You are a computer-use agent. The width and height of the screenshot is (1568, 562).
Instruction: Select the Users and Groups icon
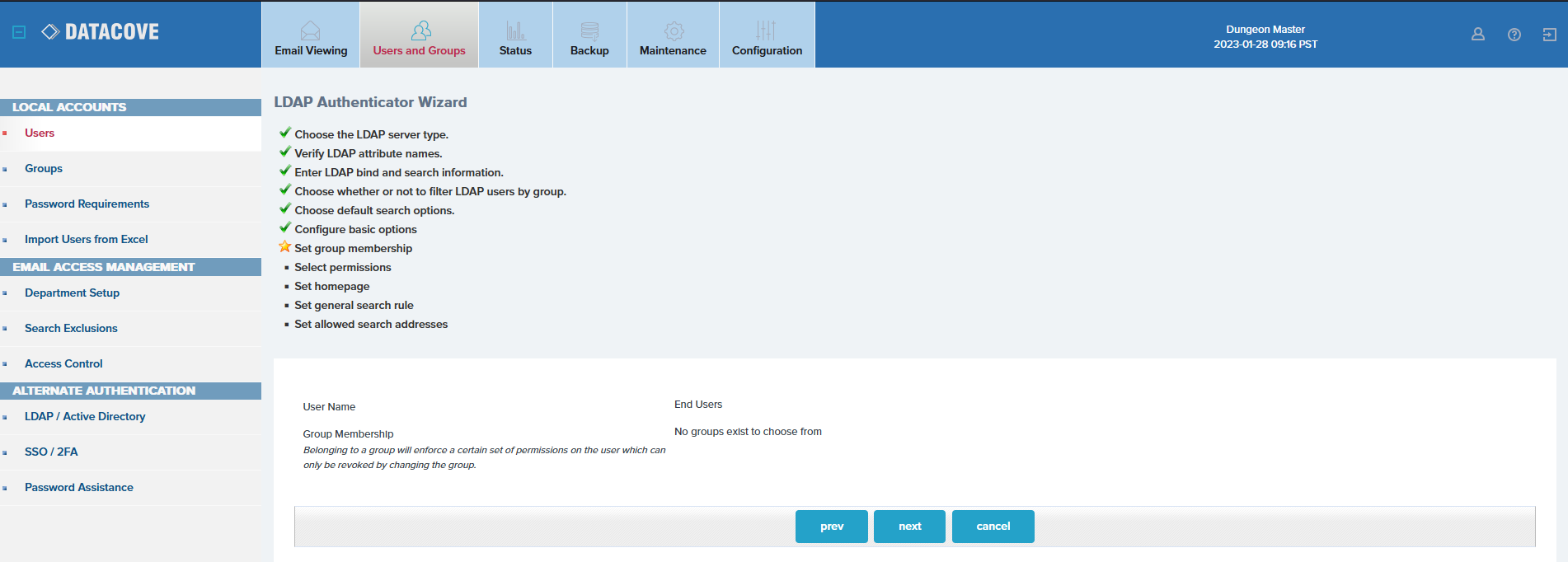pyautogui.click(x=420, y=31)
